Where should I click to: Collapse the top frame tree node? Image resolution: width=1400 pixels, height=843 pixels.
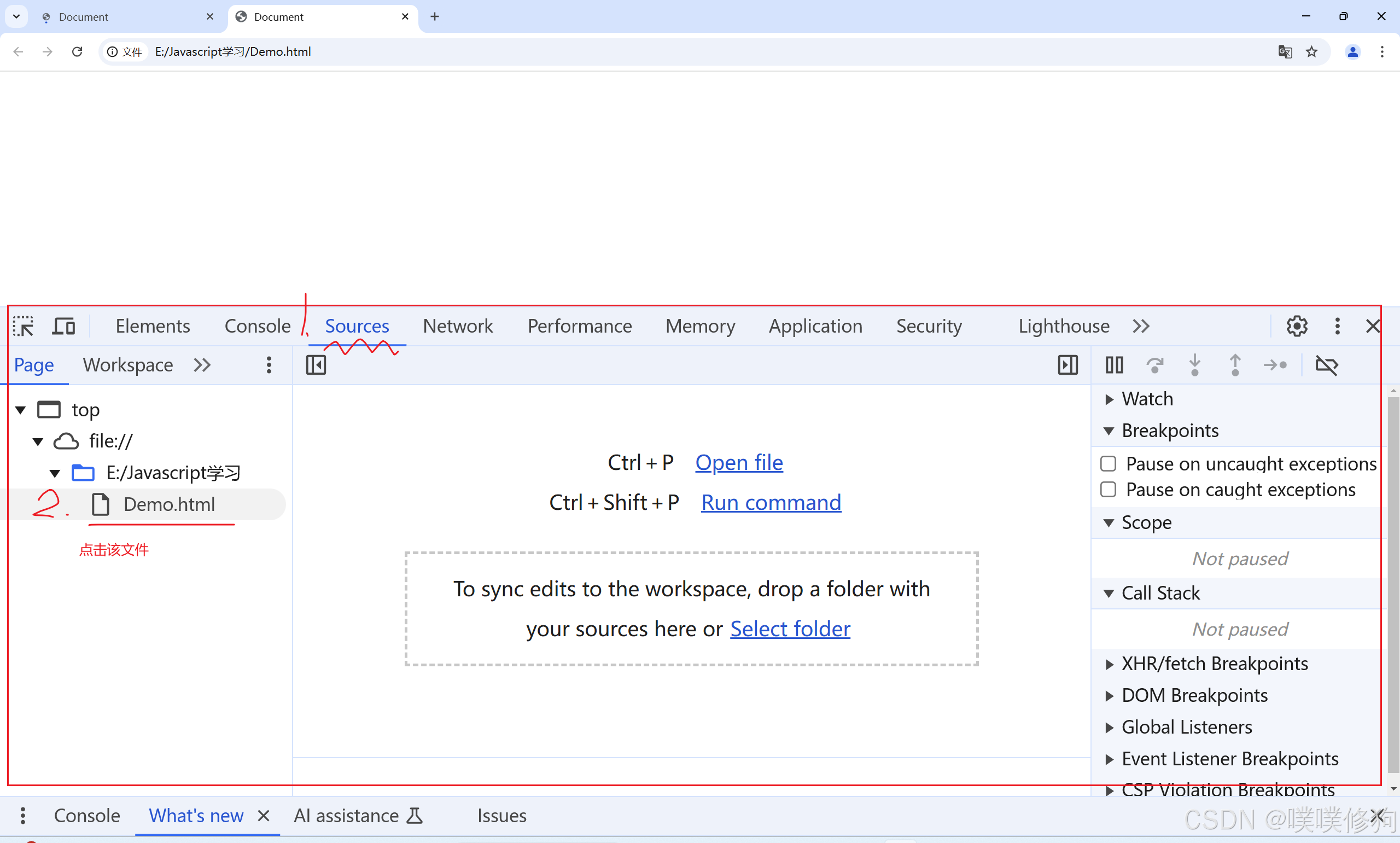[x=20, y=410]
